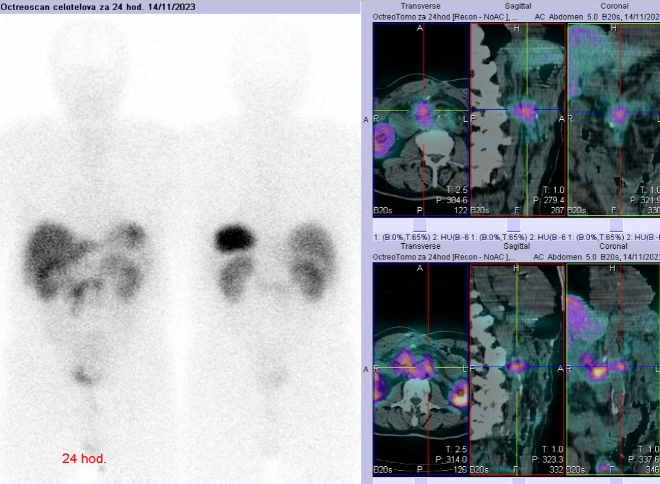Click the slice number "287"

(x=558, y=210)
